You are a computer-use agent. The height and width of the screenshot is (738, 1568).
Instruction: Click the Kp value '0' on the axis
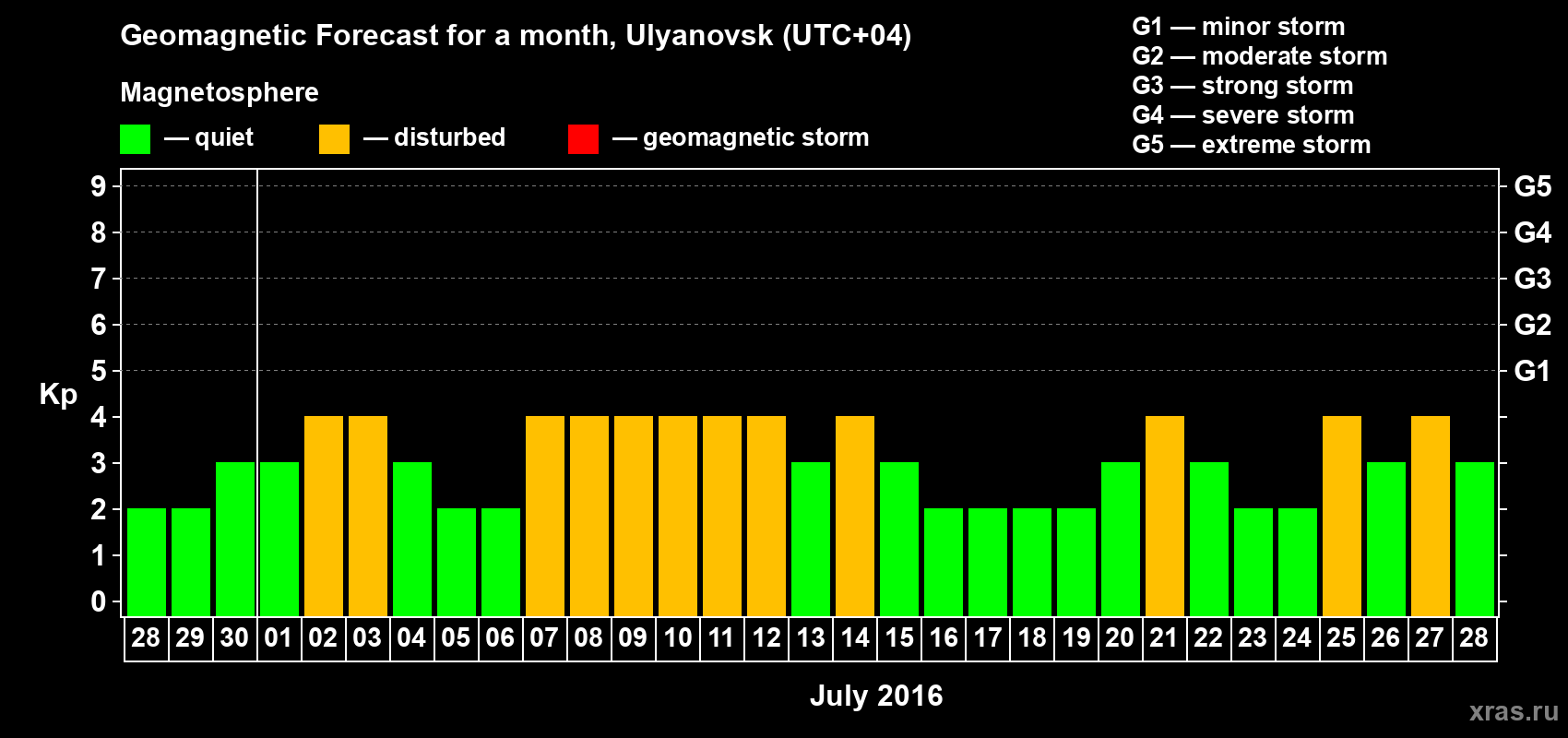coord(99,601)
